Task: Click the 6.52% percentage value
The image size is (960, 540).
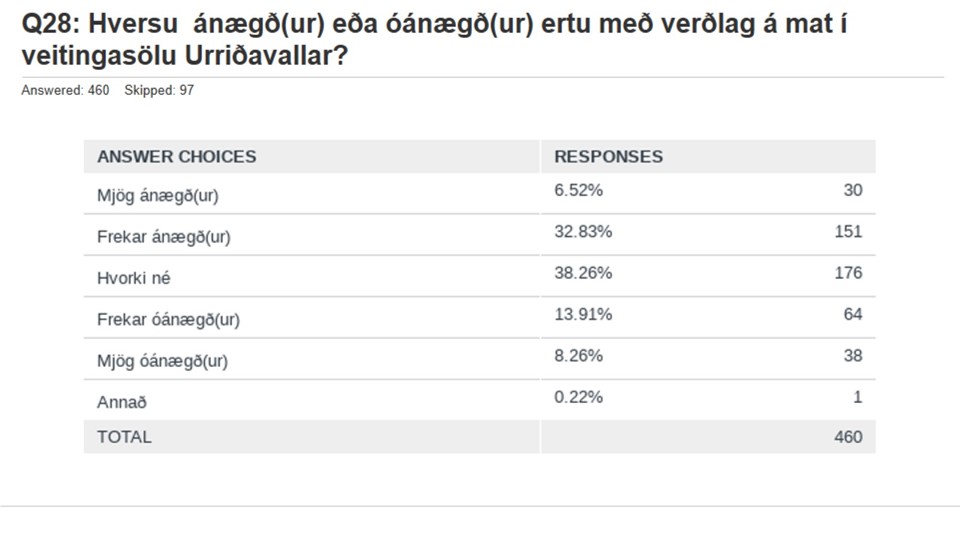Action: coord(579,190)
